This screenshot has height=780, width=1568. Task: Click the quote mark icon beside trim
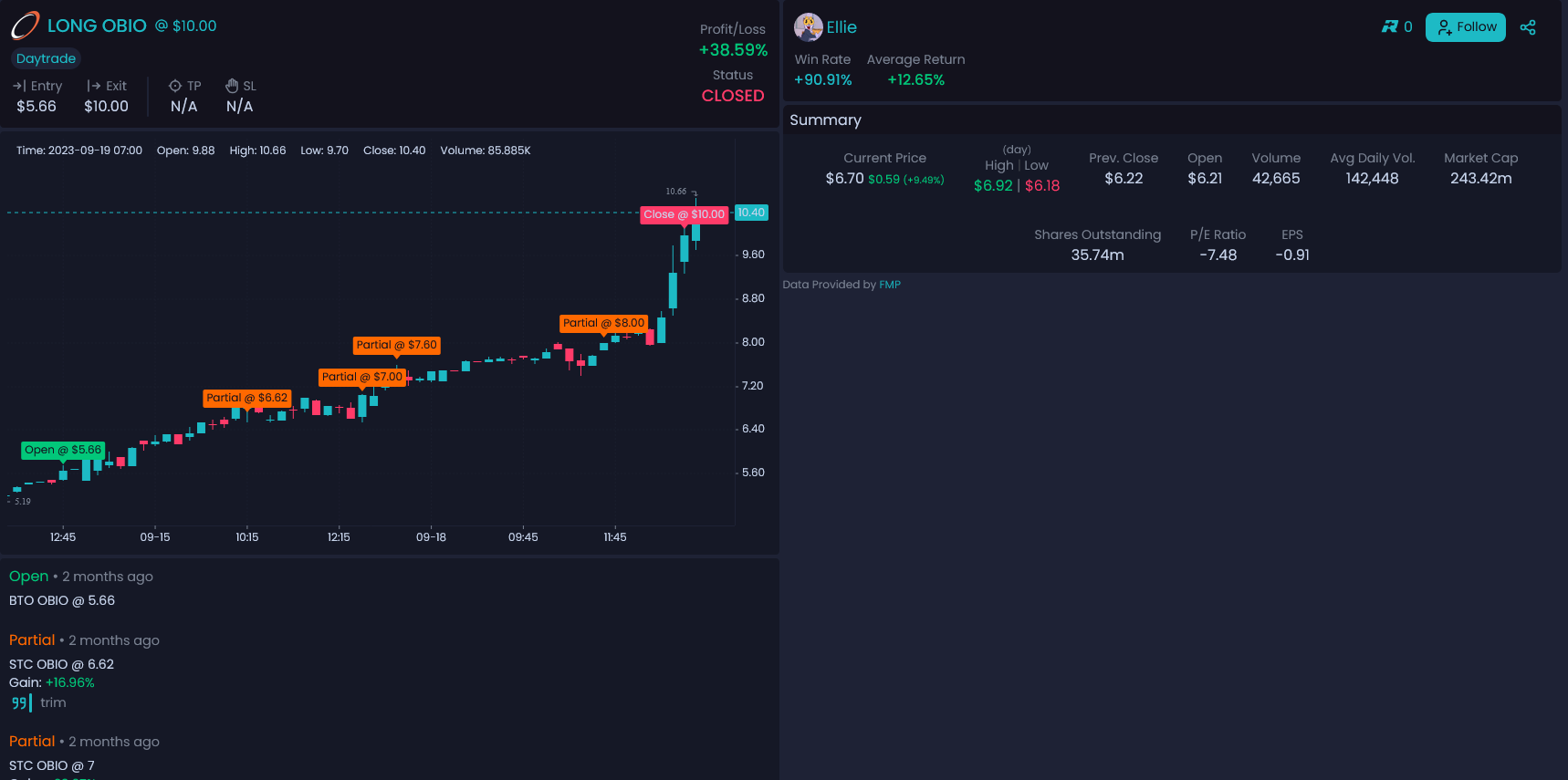19,702
